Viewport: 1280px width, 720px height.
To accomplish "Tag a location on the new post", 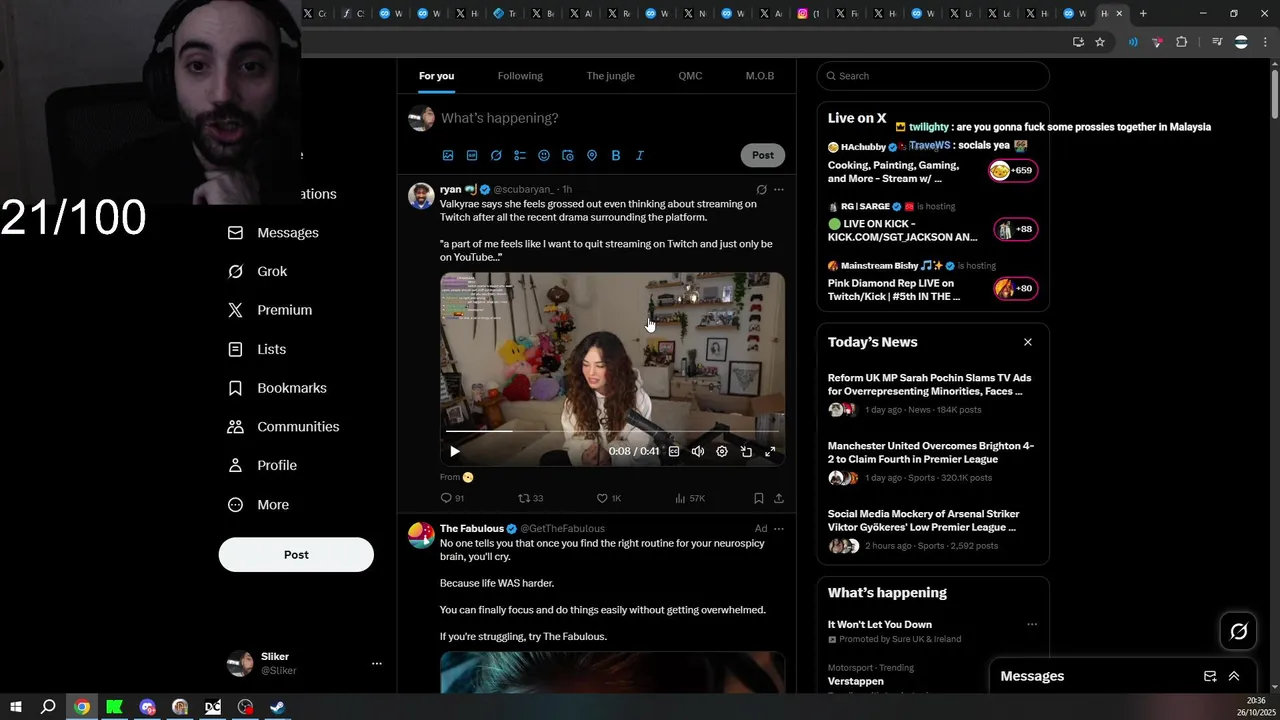I will click(592, 155).
